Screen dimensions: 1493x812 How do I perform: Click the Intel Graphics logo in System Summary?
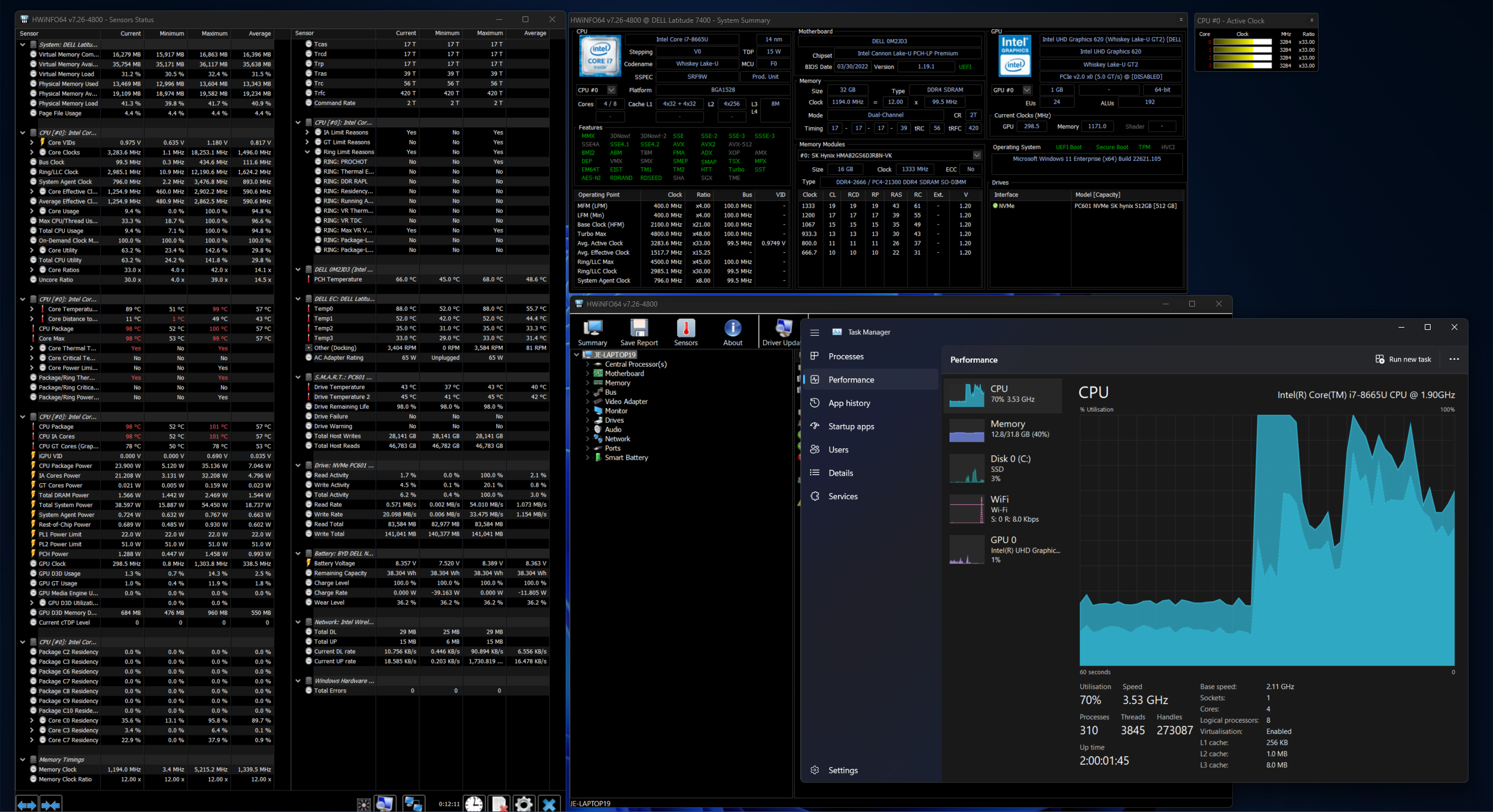[x=1015, y=57]
